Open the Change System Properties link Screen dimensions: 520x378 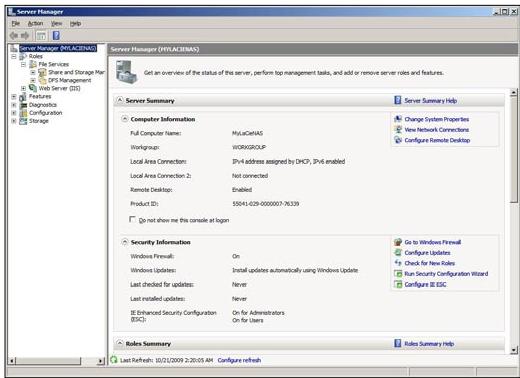point(437,119)
